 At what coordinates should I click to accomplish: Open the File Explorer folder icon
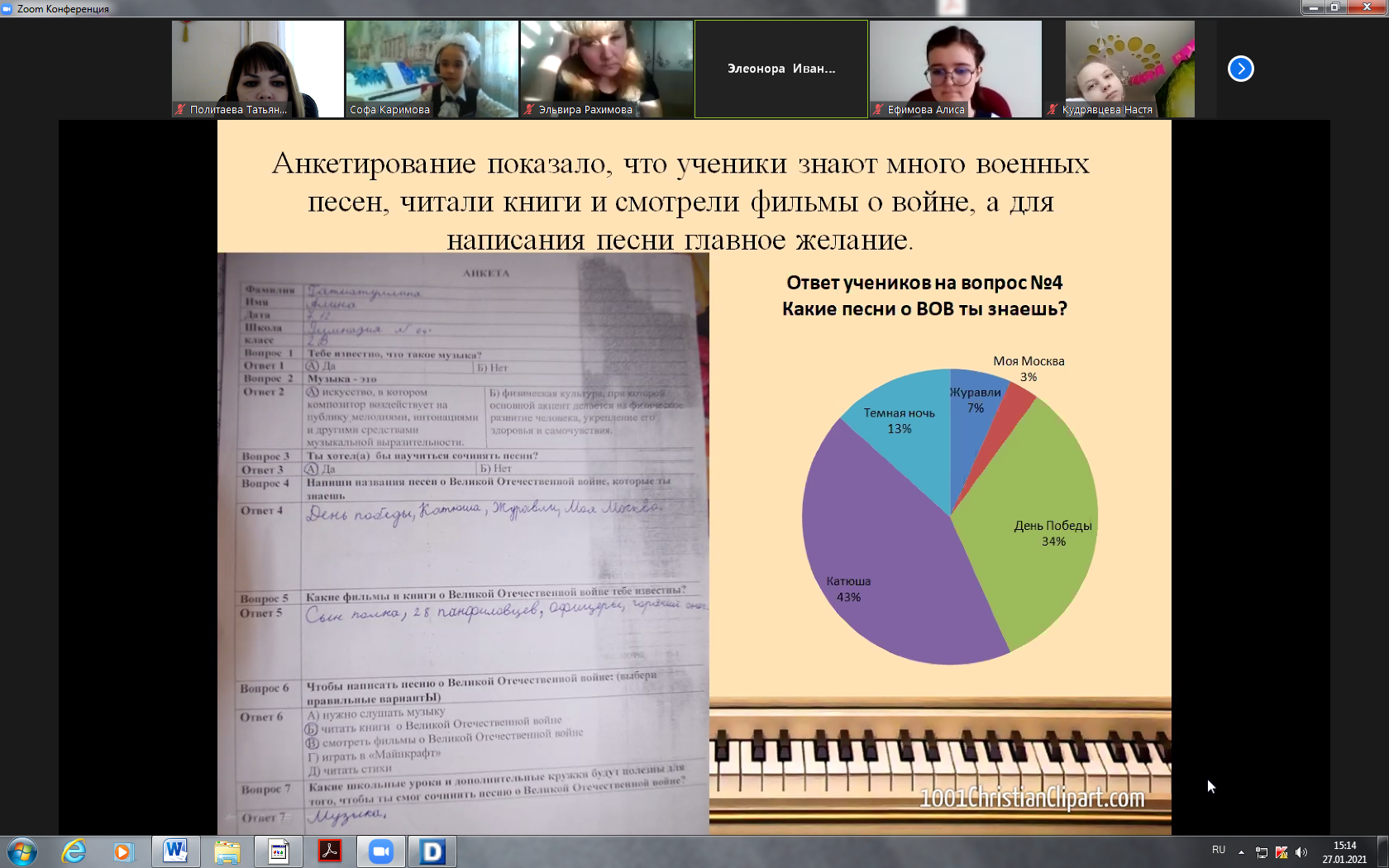227,851
